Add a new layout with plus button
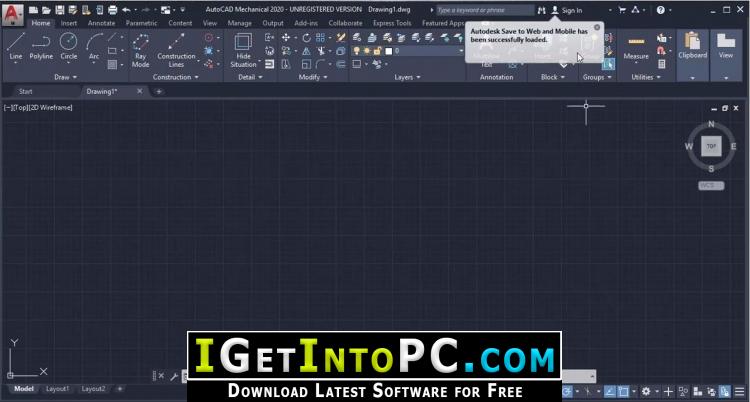Screen dimensions: 750x402 coord(120,389)
